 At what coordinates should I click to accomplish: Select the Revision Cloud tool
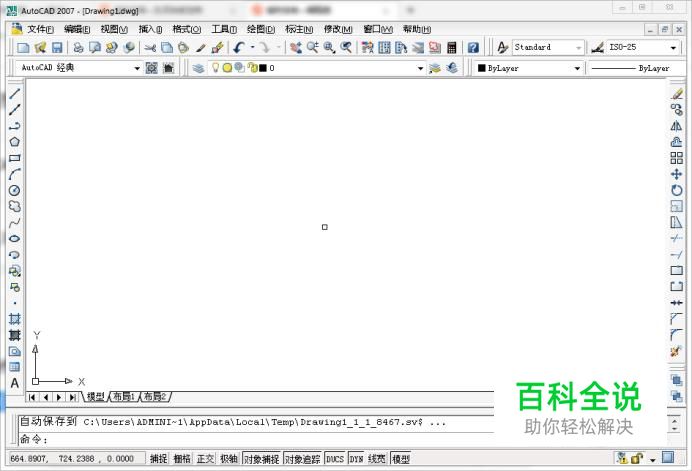tap(15, 206)
